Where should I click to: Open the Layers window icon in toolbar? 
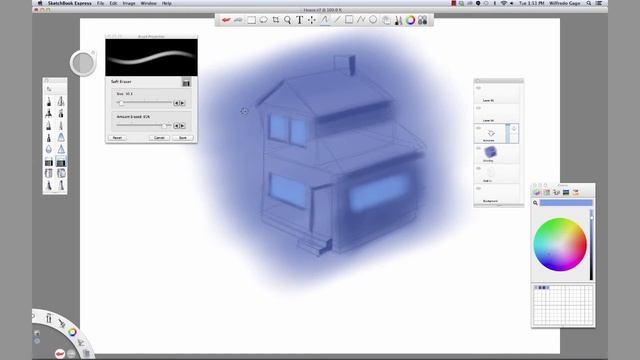click(386, 20)
